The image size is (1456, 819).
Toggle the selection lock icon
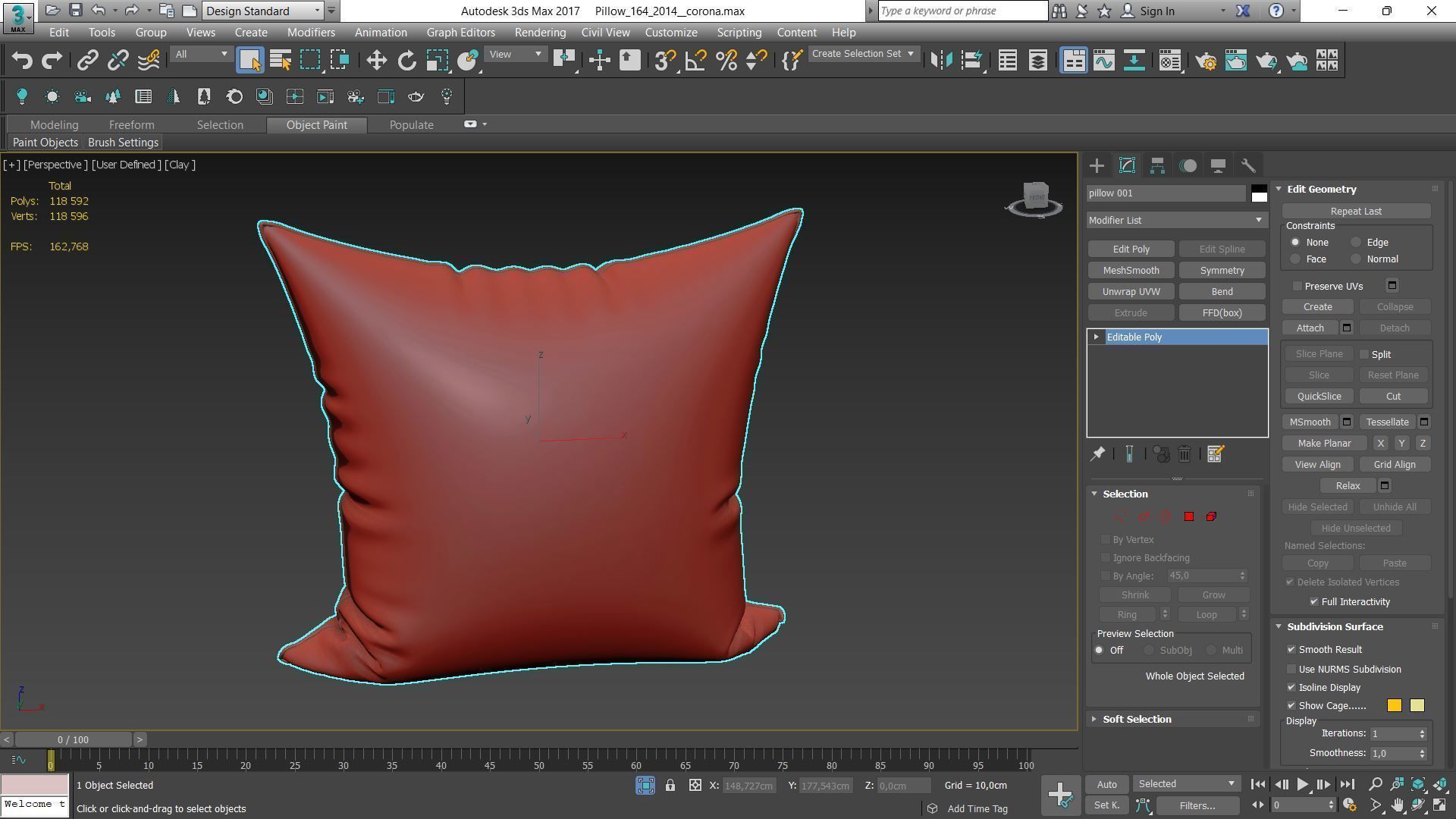tap(670, 786)
